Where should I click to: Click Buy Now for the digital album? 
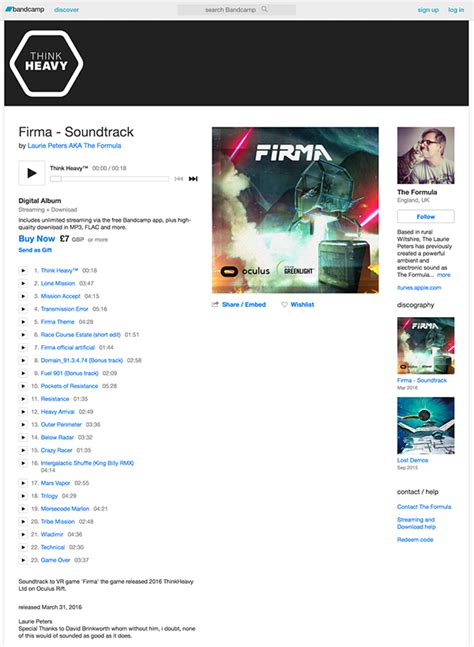click(x=37, y=238)
